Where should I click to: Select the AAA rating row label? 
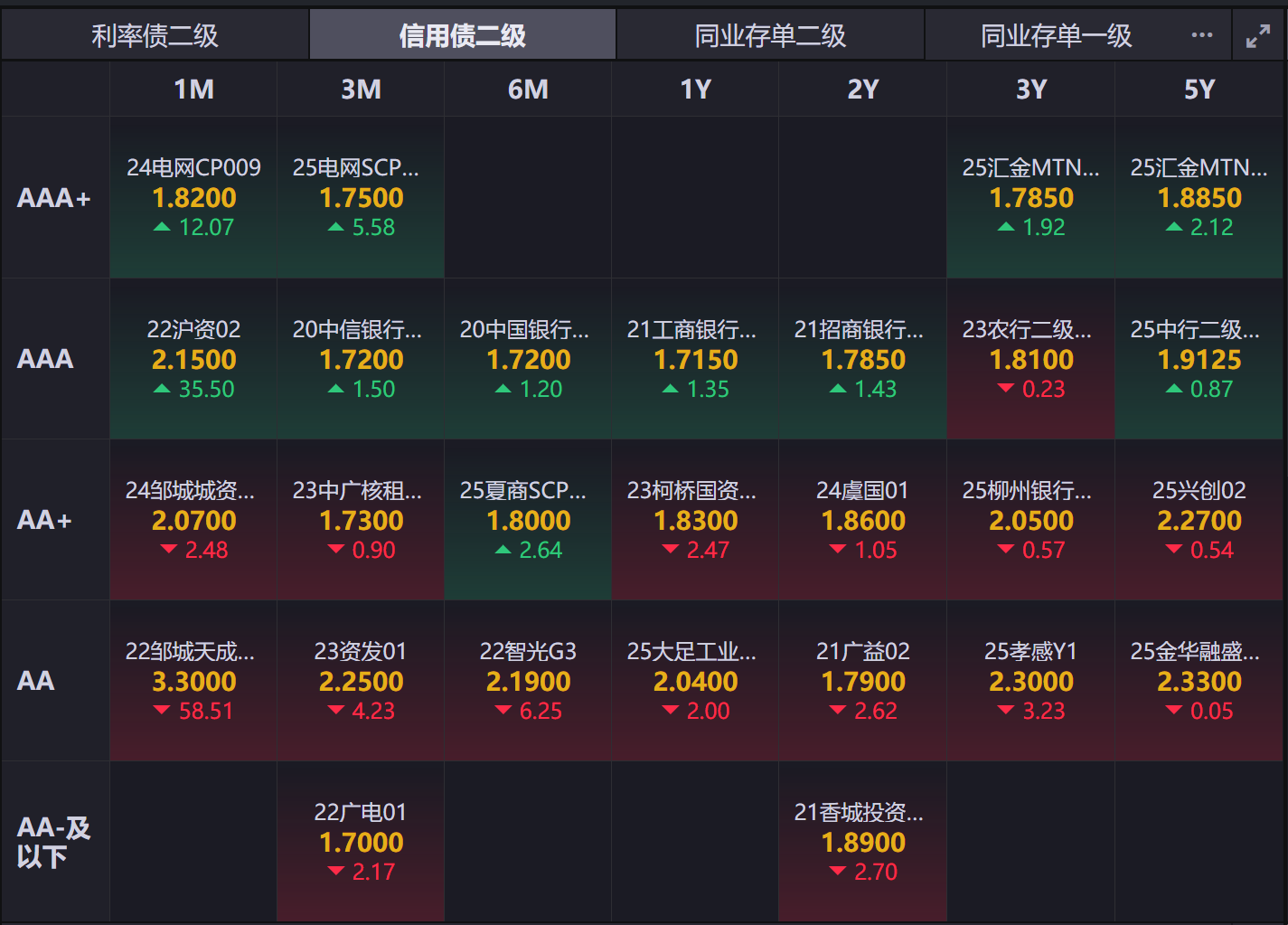(x=45, y=359)
